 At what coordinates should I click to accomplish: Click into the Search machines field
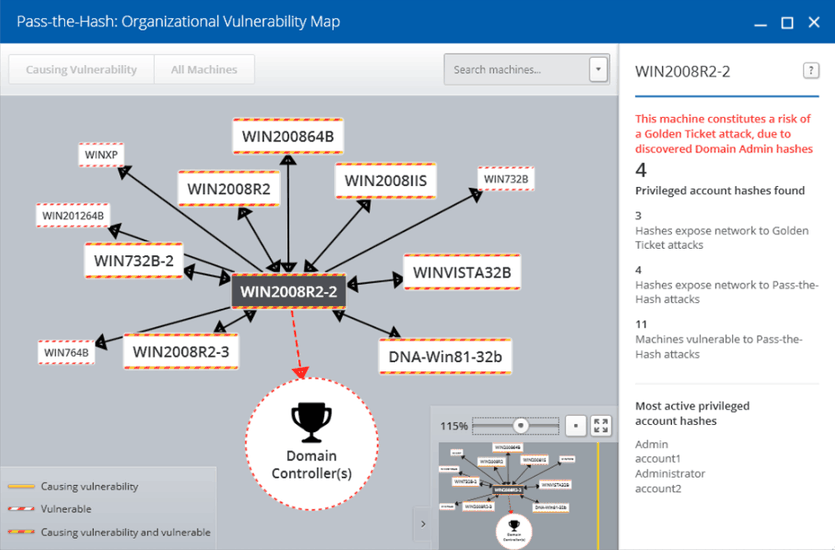tap(517, 69)
